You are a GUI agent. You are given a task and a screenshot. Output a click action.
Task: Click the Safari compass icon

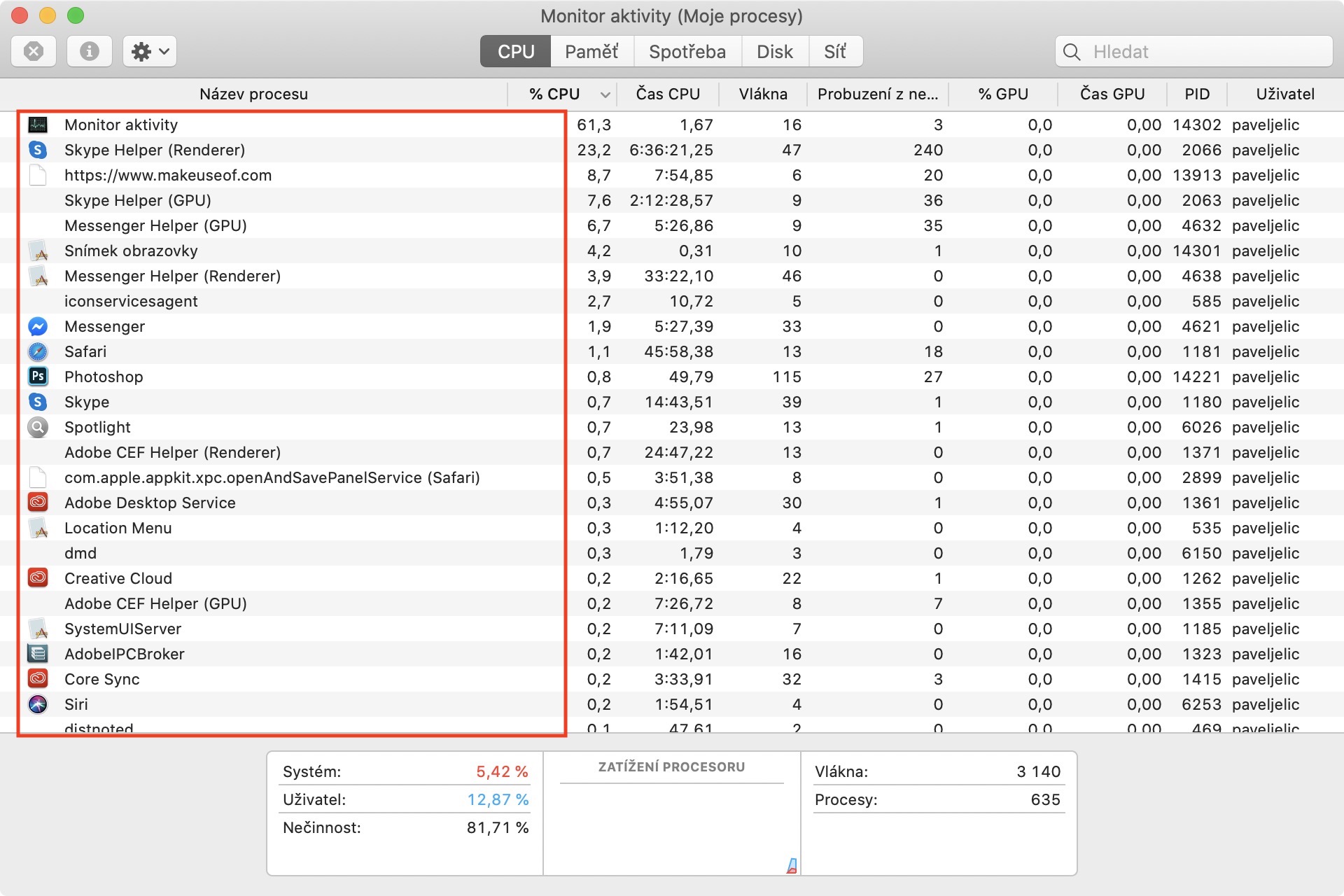[38, 351]
